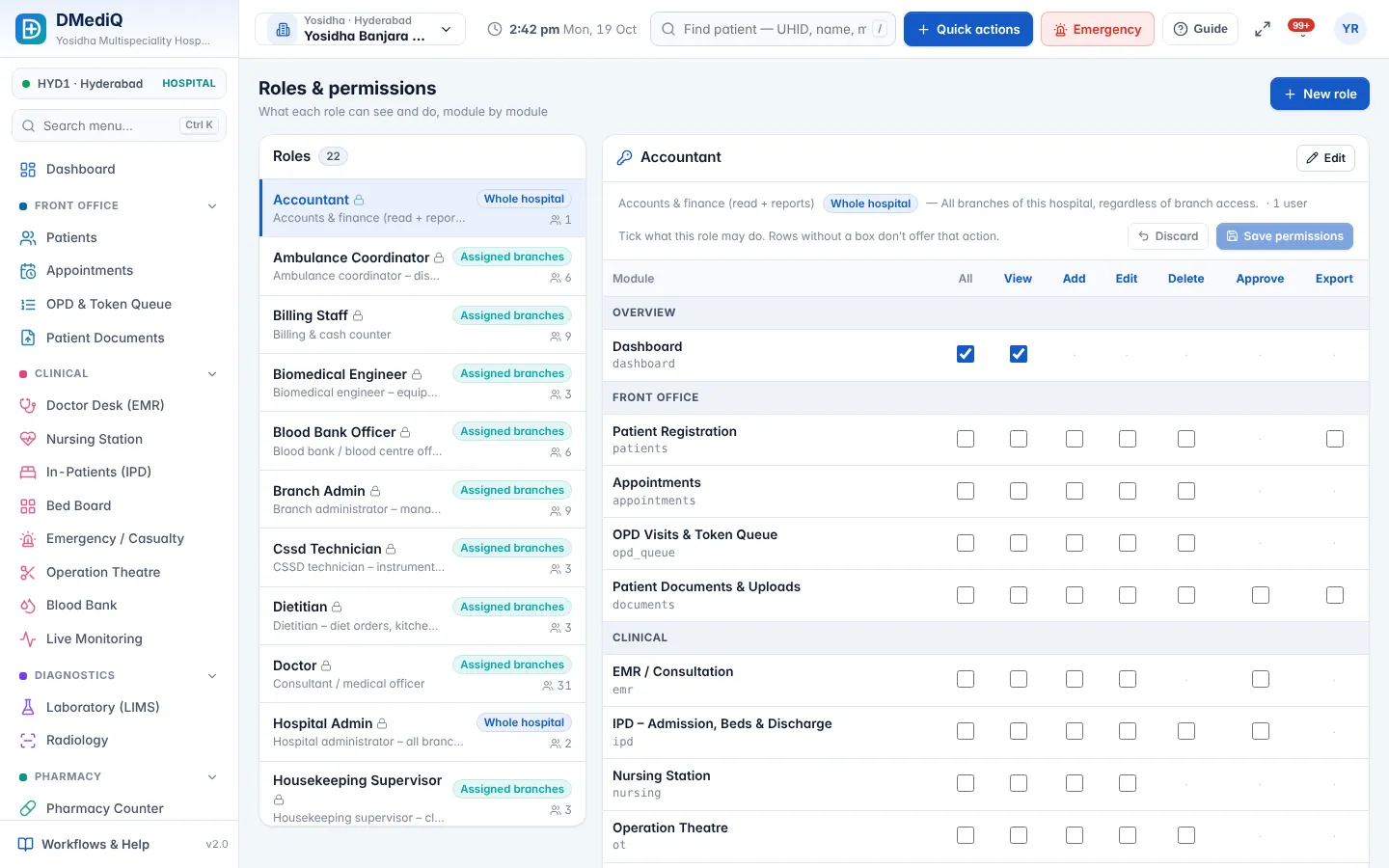Viewport: 1389px width, 868px height.
Task: Tick Patient Registration Export checkbox
Action: (x=1335, y=439)
